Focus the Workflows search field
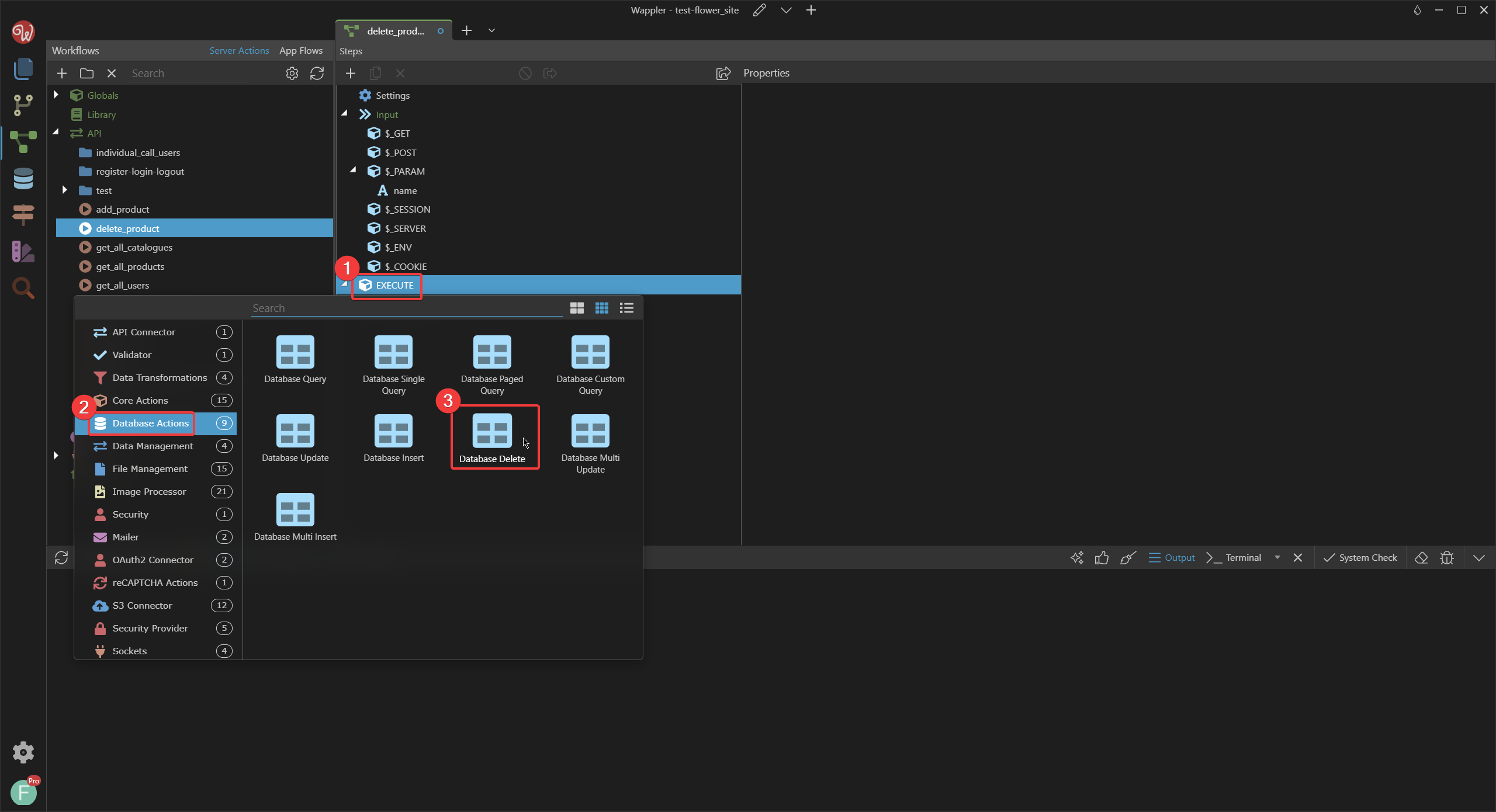The width and height of the screenshot is (1496, 812). [188, 74]
